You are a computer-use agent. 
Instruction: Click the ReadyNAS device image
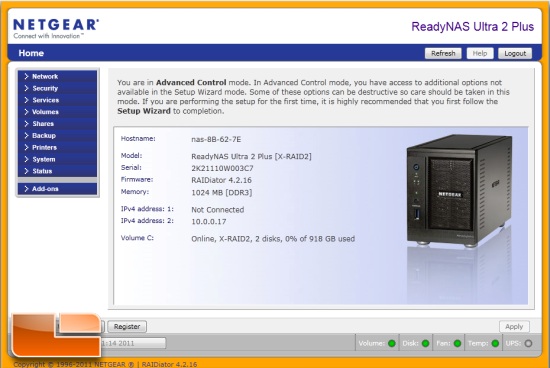point(459,191)
